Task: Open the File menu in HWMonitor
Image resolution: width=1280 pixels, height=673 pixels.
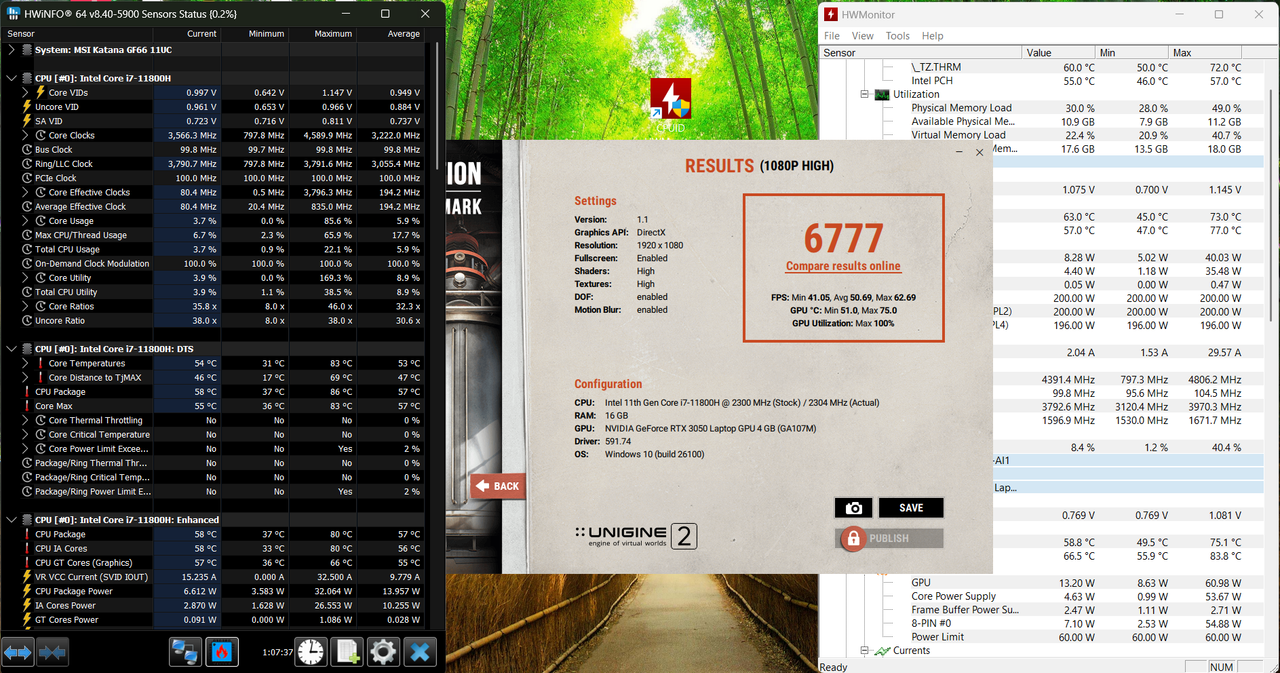Action: point(832,36)
